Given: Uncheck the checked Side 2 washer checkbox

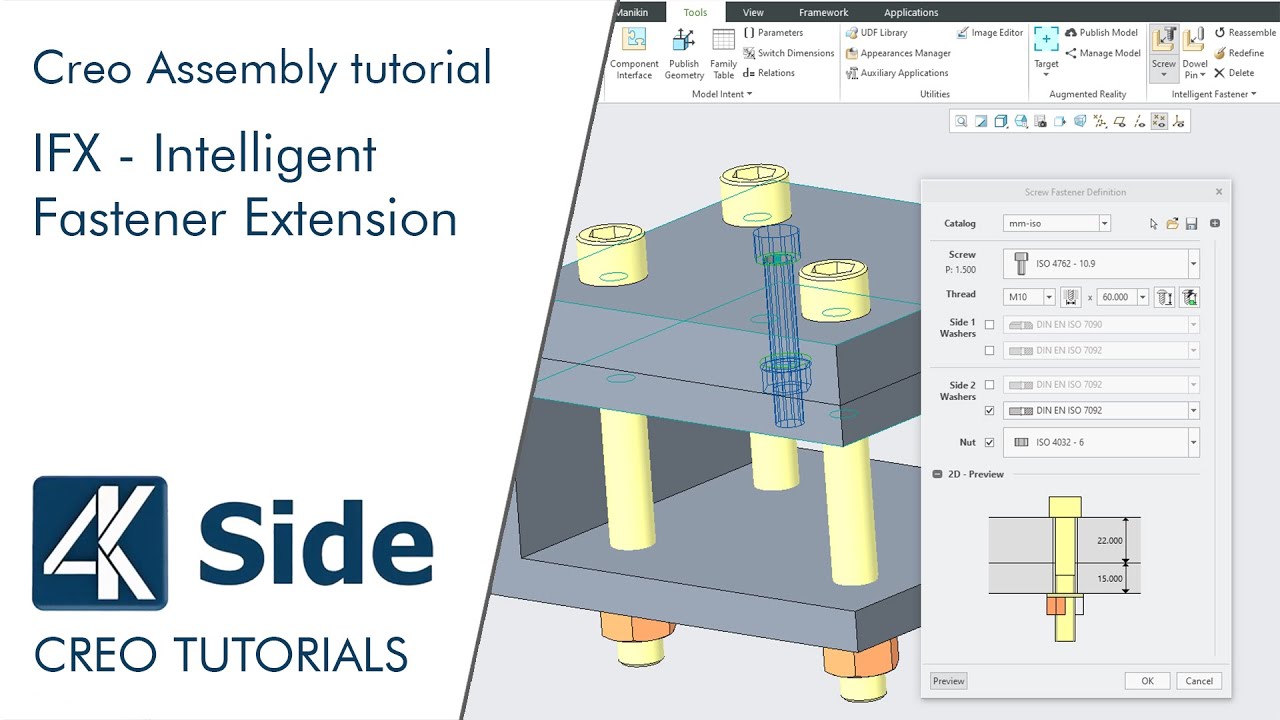Looking at the screenshot, I should [990, 411].
